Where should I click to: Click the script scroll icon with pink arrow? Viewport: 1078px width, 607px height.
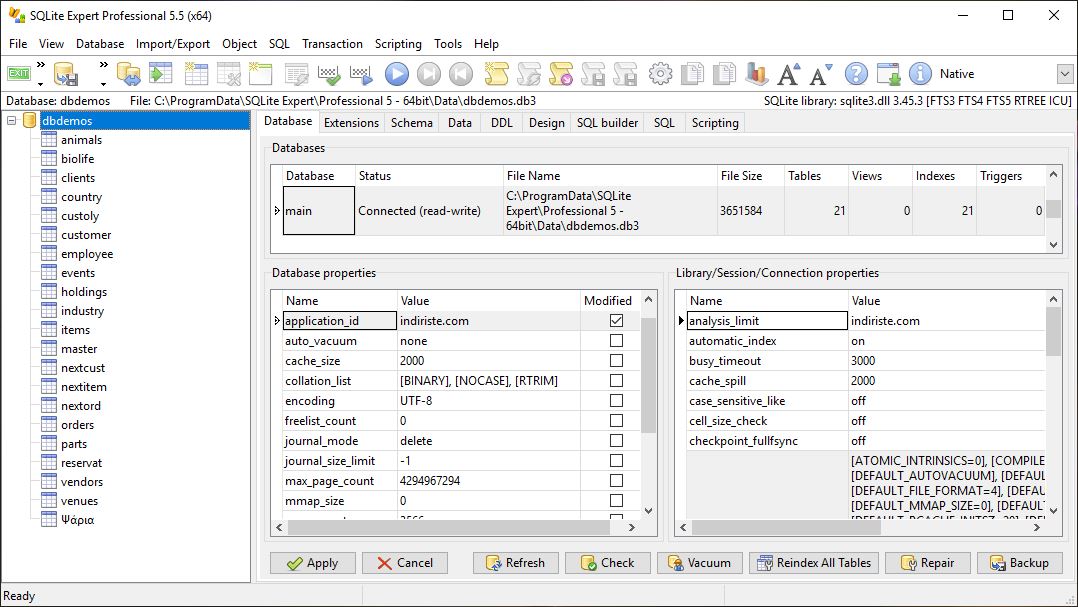(560, 74)
